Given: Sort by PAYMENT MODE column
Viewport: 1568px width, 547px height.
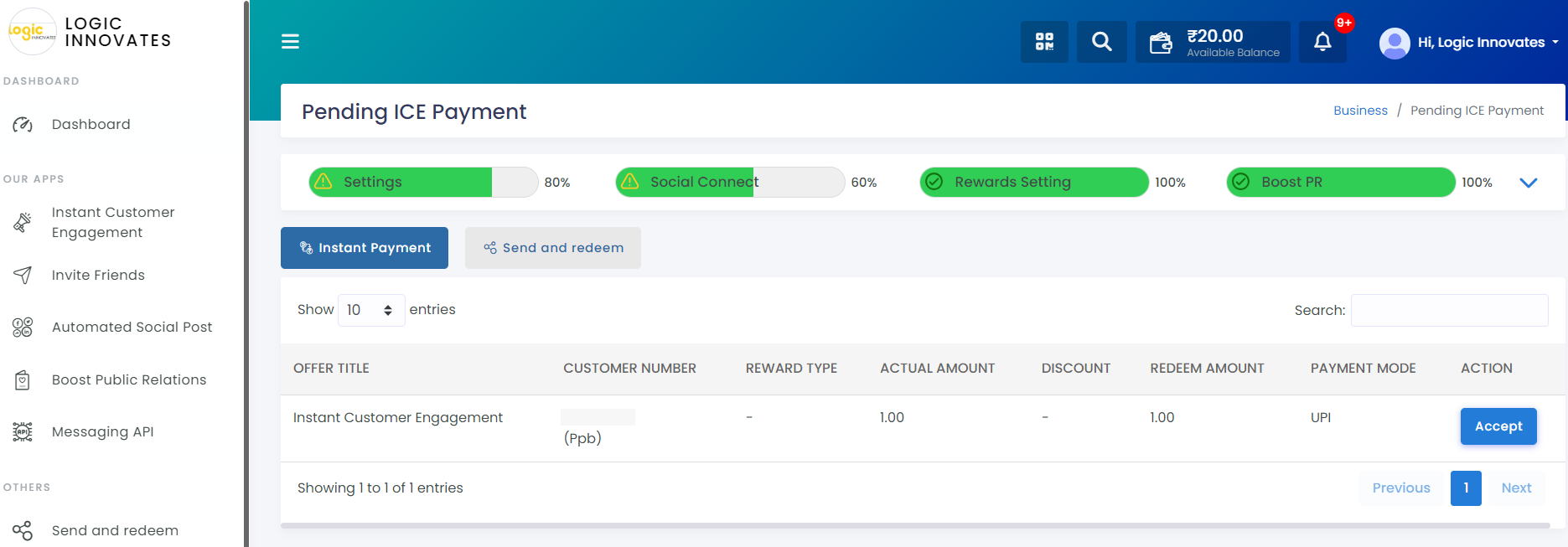Looking at the screenshot, I should tap(1363, 369).
